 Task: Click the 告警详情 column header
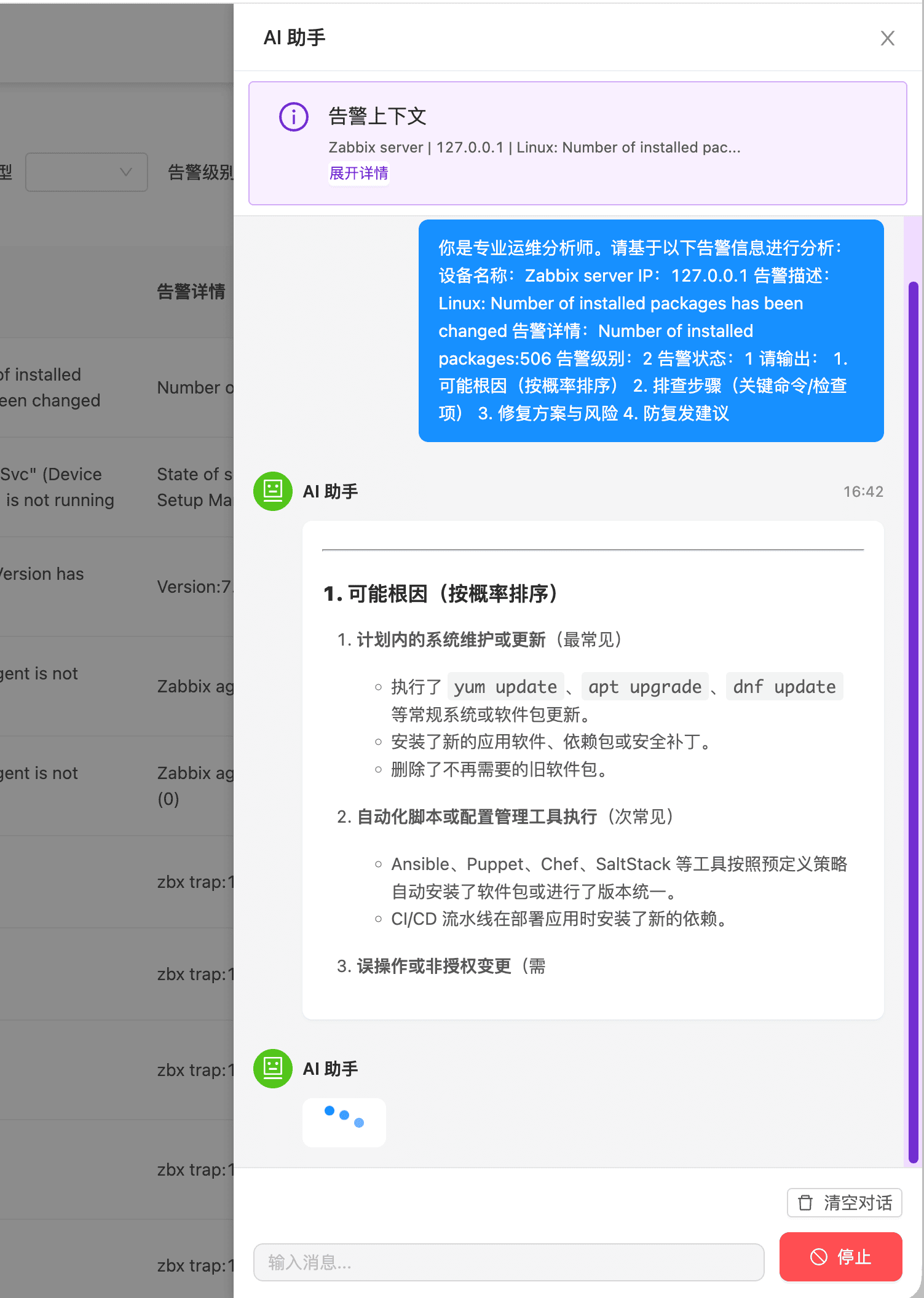point(191,291)
